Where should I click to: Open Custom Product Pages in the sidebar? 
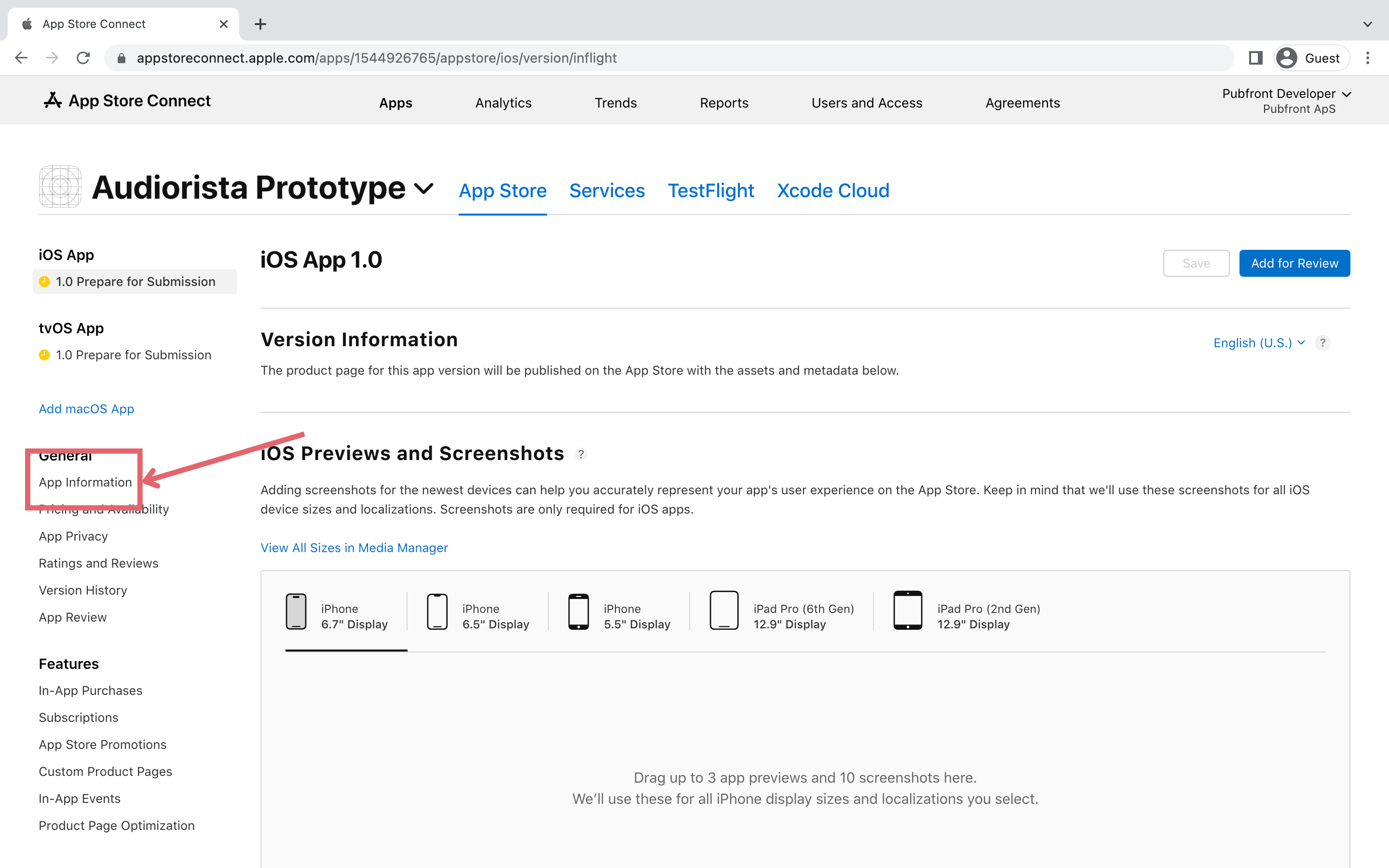[105, 772]
